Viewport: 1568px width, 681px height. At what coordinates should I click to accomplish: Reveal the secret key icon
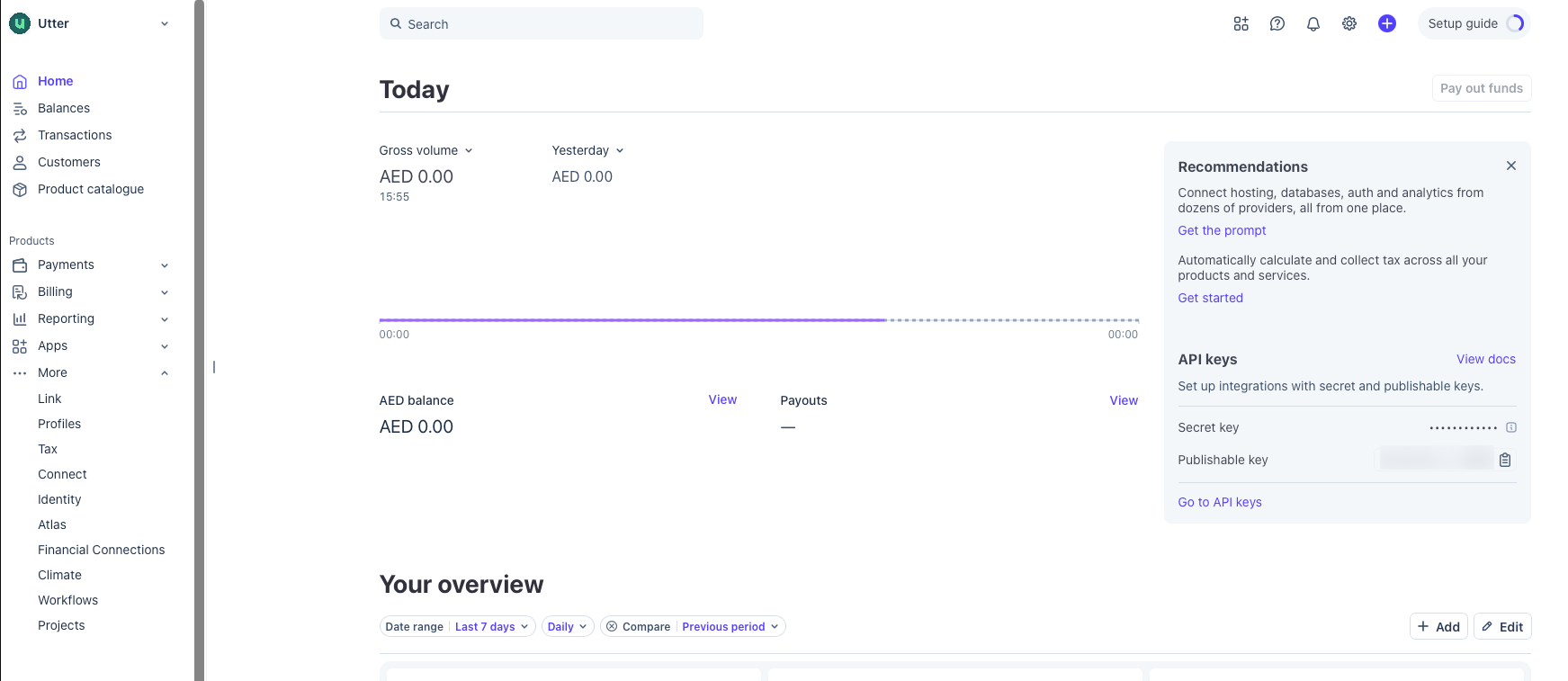(x=1511, y=427)
